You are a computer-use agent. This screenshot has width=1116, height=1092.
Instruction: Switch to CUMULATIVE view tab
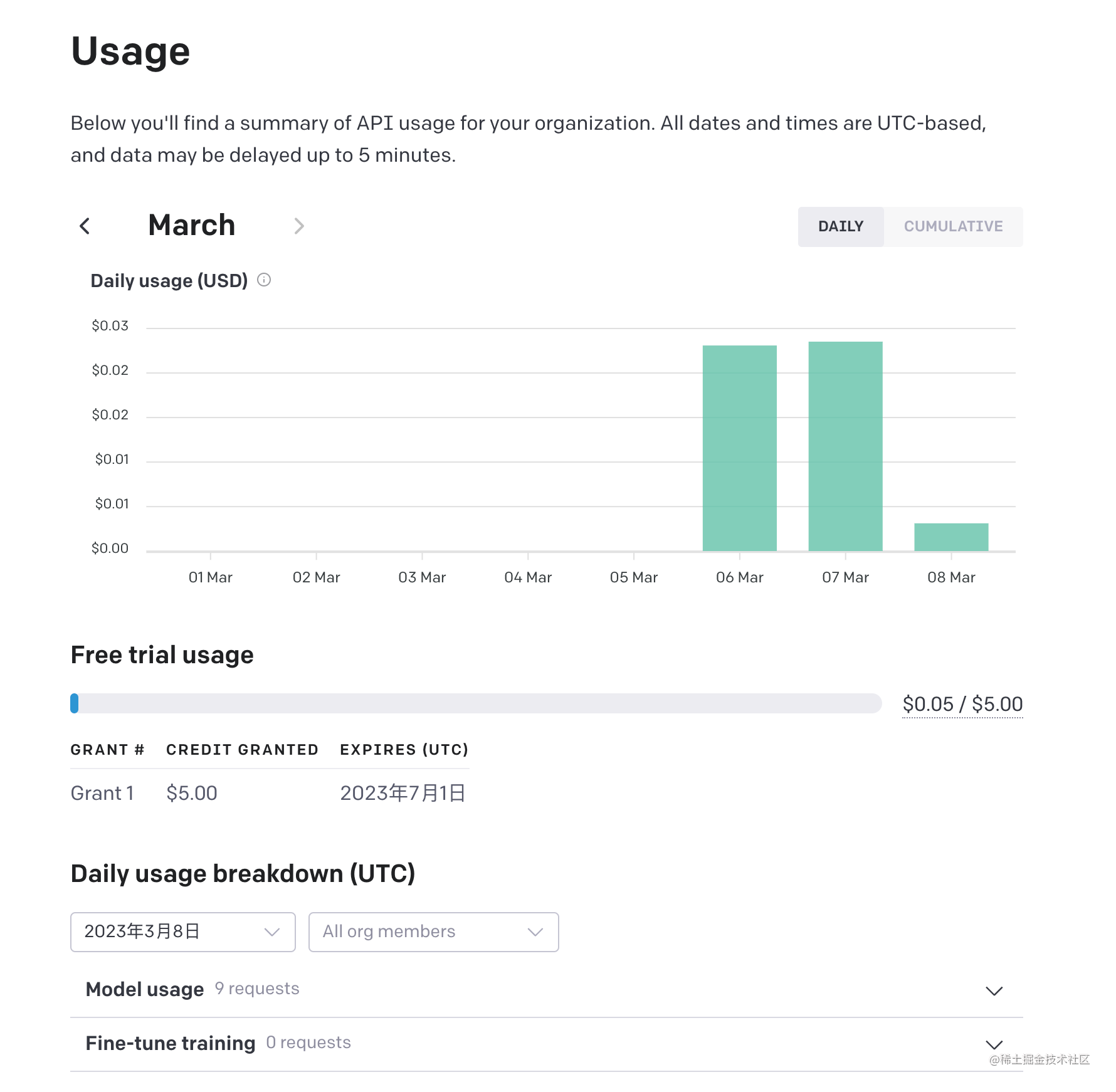(953, 226)
